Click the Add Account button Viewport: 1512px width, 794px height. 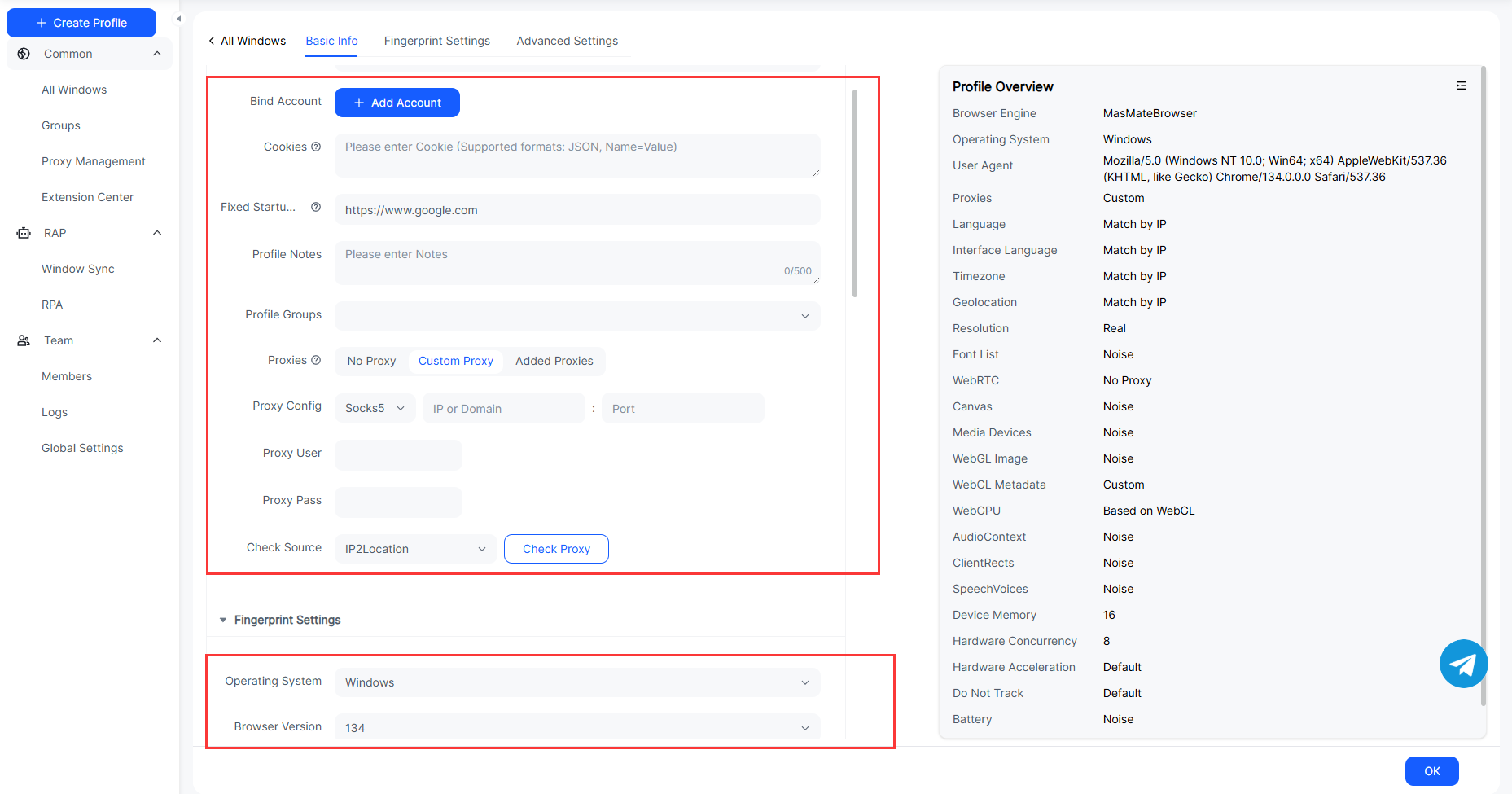click(397, 103)
